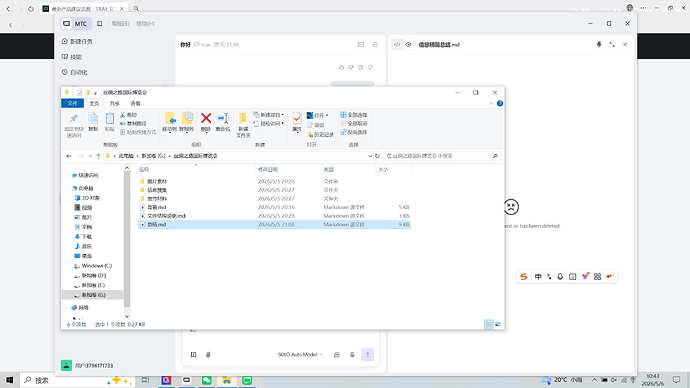Image resolution: width=690 pixels, height=388 pixels.
Task: Click the Explorer up-one-level arrow
Action: point(99,156)
